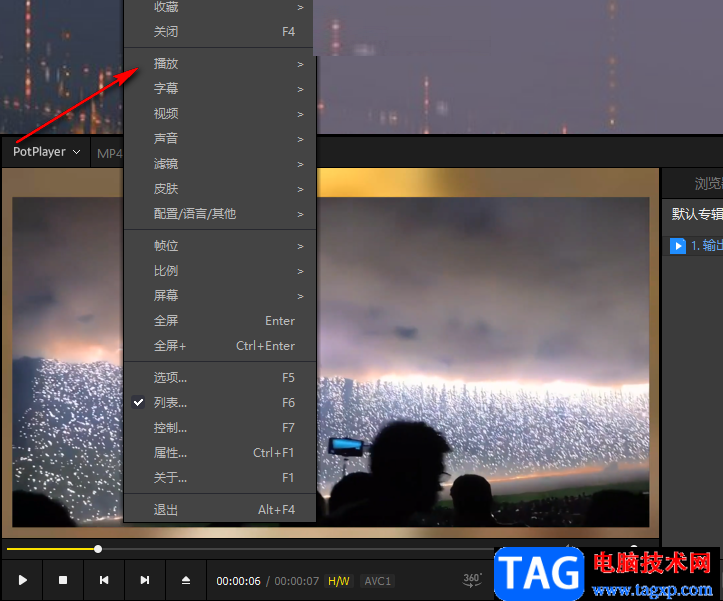
Task: Expand the 声音 submenu
Action: tap(220, 138)
